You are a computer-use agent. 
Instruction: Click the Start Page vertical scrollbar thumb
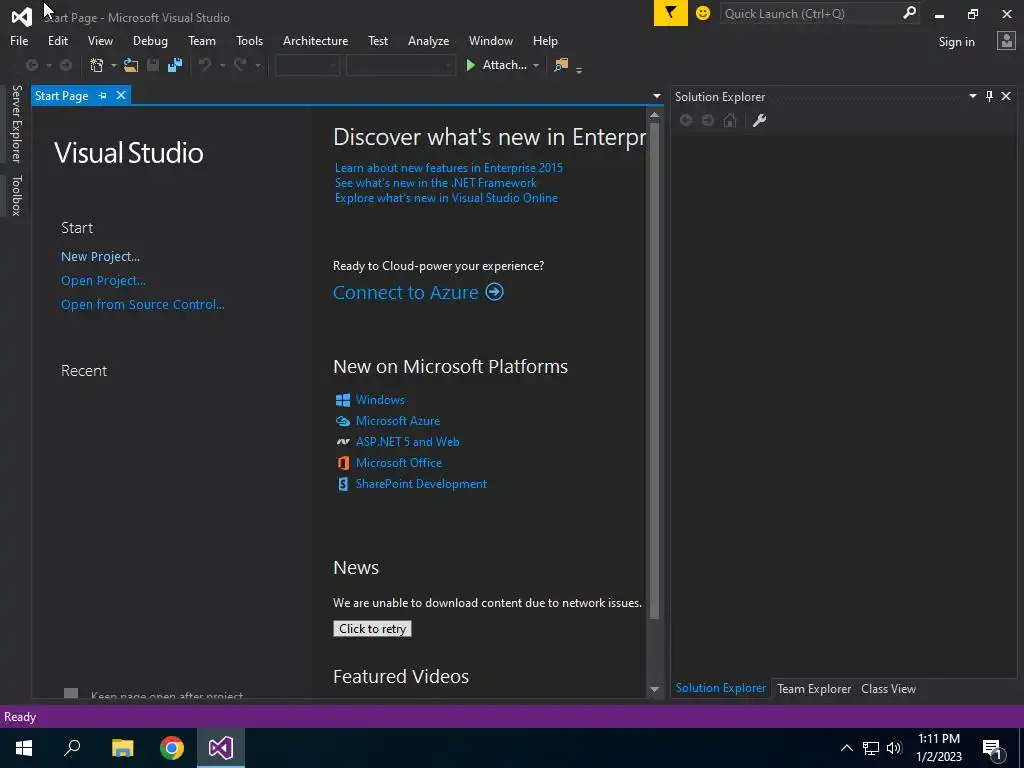pos(654,370)
